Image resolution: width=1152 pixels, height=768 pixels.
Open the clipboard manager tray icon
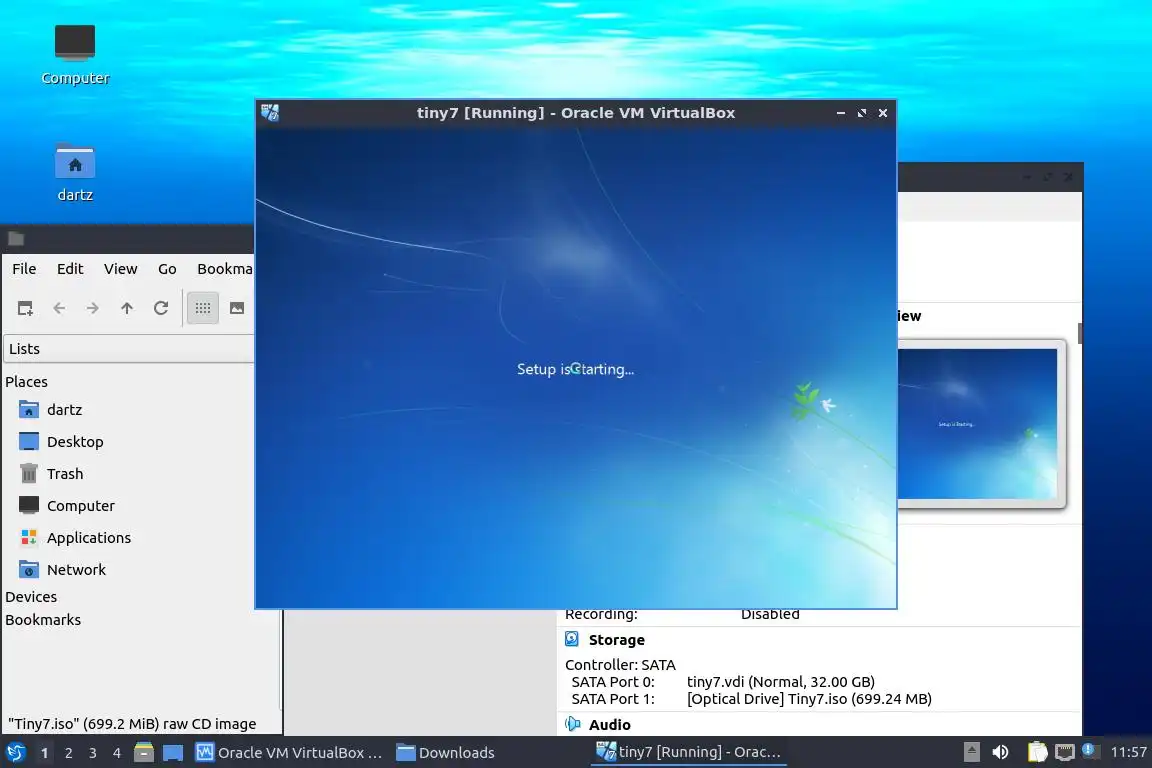(1037, 752)
